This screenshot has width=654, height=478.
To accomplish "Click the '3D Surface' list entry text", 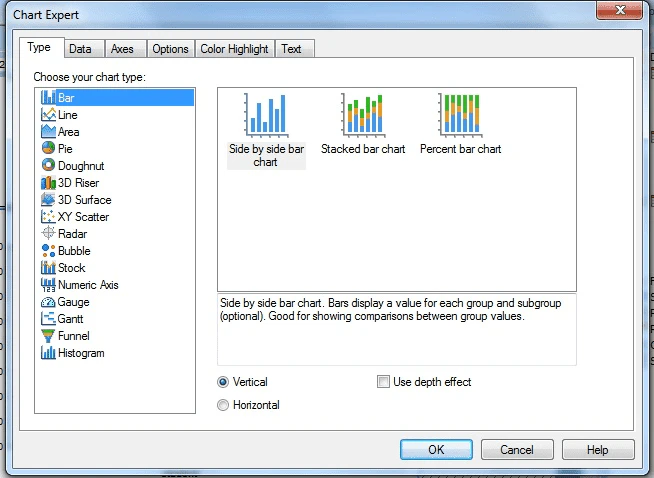I will pos(85,200).
